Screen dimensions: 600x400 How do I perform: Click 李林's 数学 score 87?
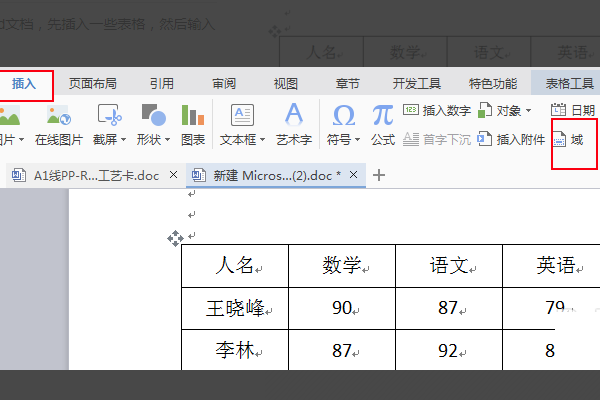[342, 350]
